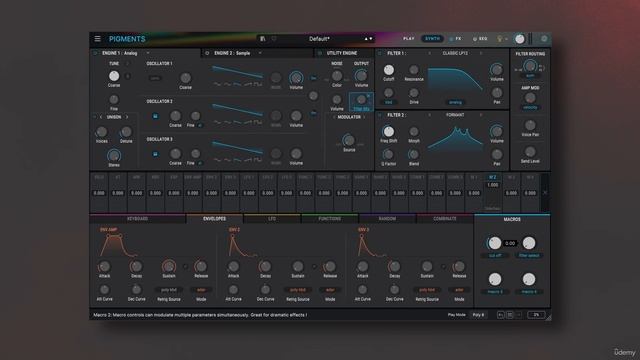This screenshot has width=640, height=360.
Task: Switch to SYNTH view
Action: (x=432, y=39)
